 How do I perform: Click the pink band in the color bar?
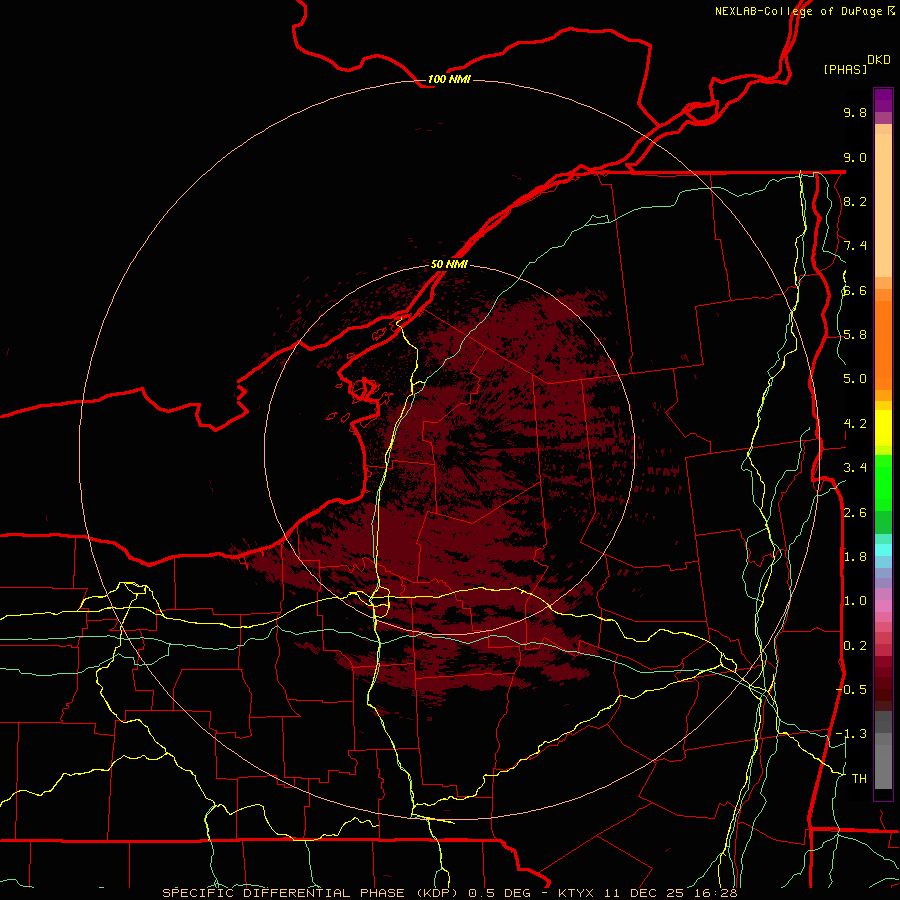(883, 606)
